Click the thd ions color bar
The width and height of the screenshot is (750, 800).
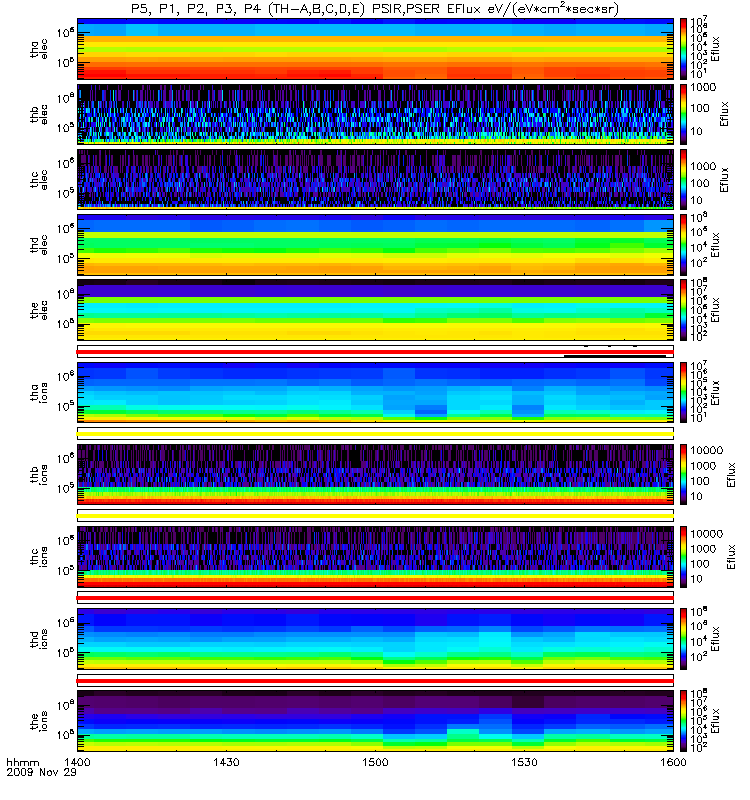[x=684, y=638]
